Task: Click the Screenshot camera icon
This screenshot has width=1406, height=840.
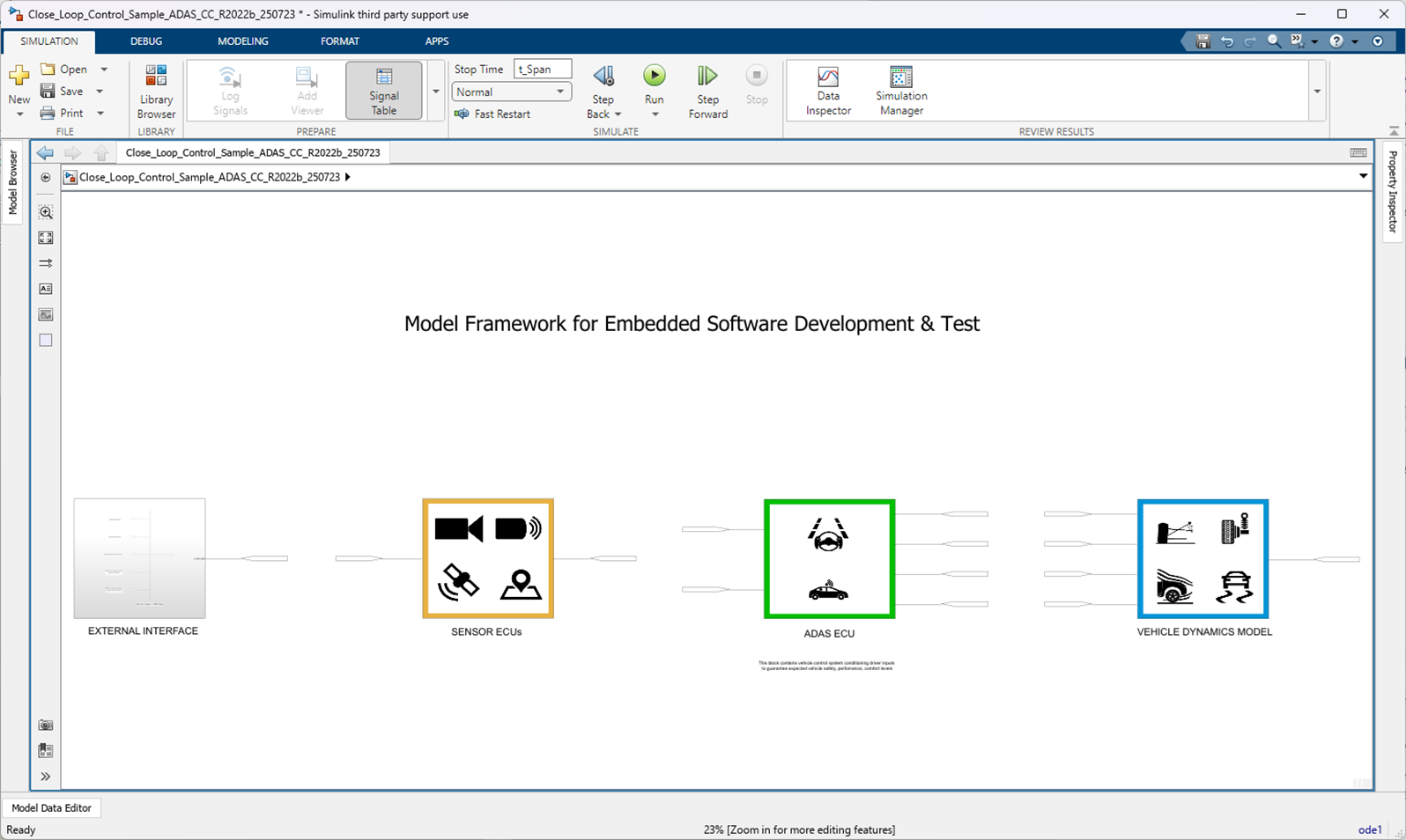Action: tap(46, 726)
